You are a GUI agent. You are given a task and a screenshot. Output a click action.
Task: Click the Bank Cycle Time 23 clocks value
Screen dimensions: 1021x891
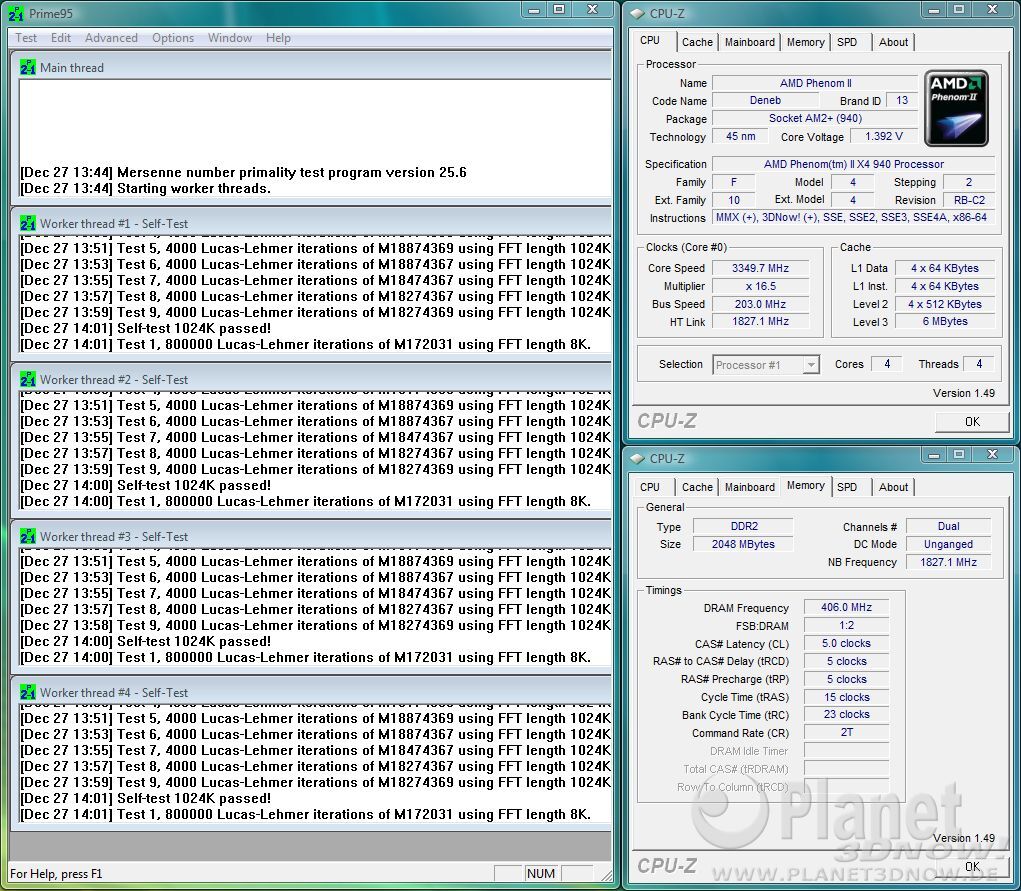[x=846, y=714]
